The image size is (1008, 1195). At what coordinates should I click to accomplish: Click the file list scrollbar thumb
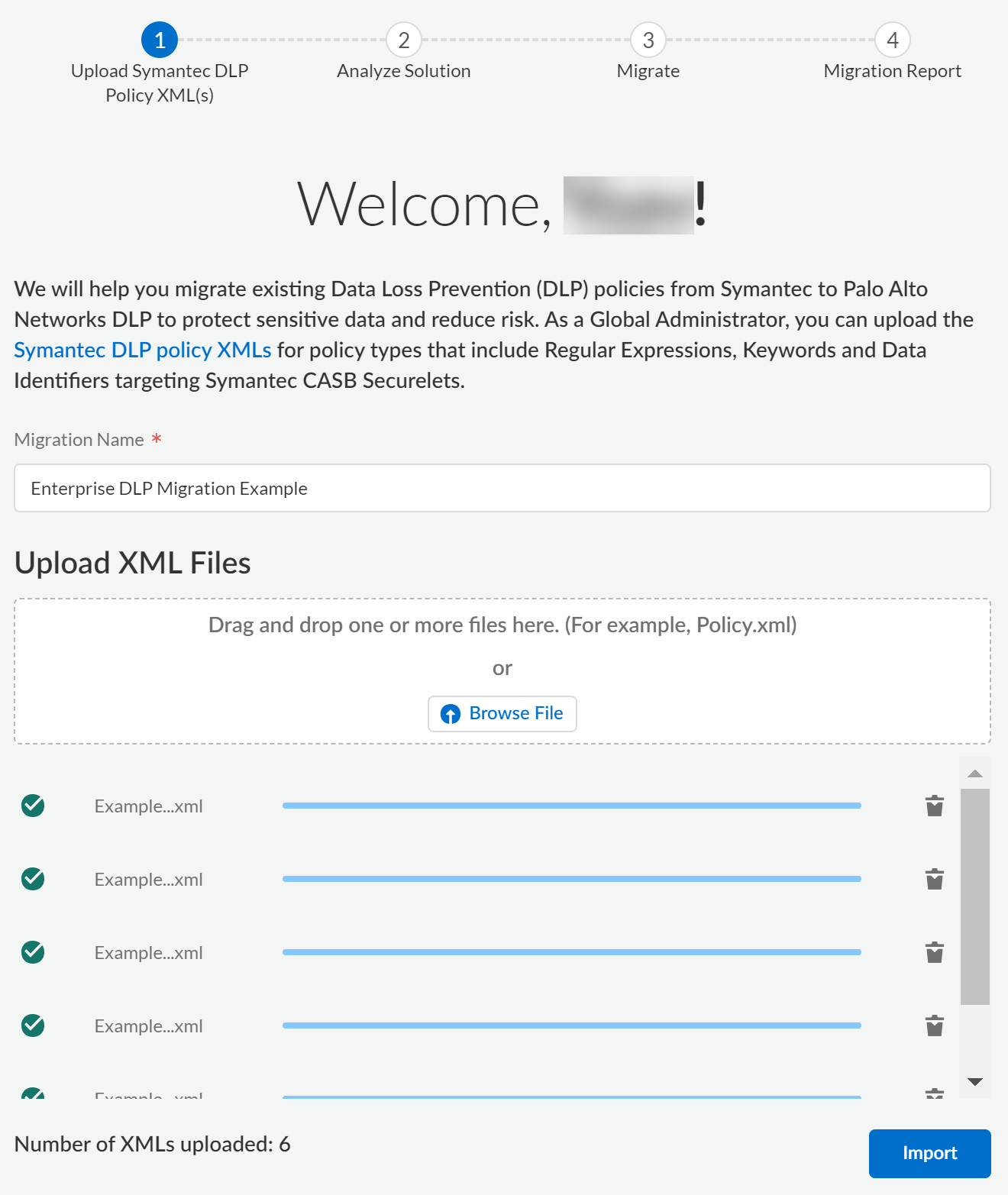975,897
